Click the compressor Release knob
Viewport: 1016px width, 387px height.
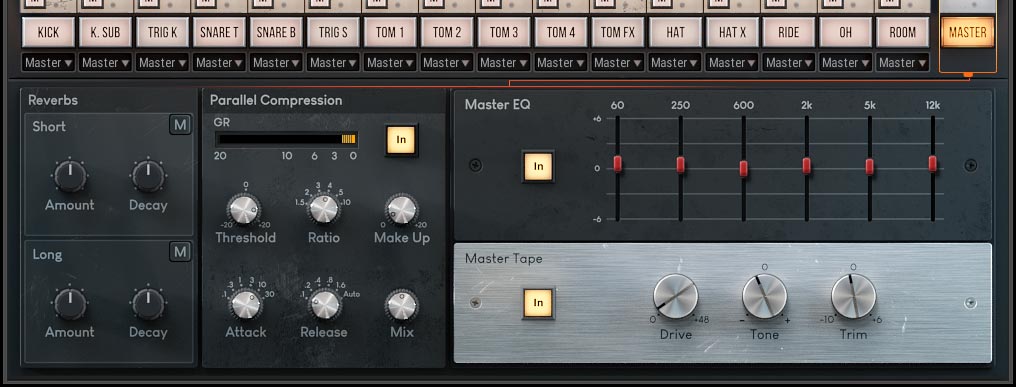click(x=325, y=304)
